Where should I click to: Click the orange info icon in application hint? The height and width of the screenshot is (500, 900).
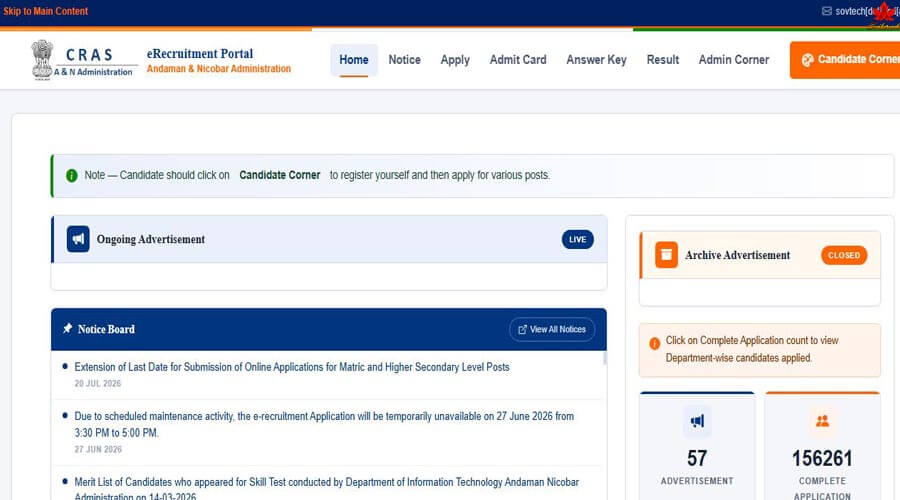(654, 343)
